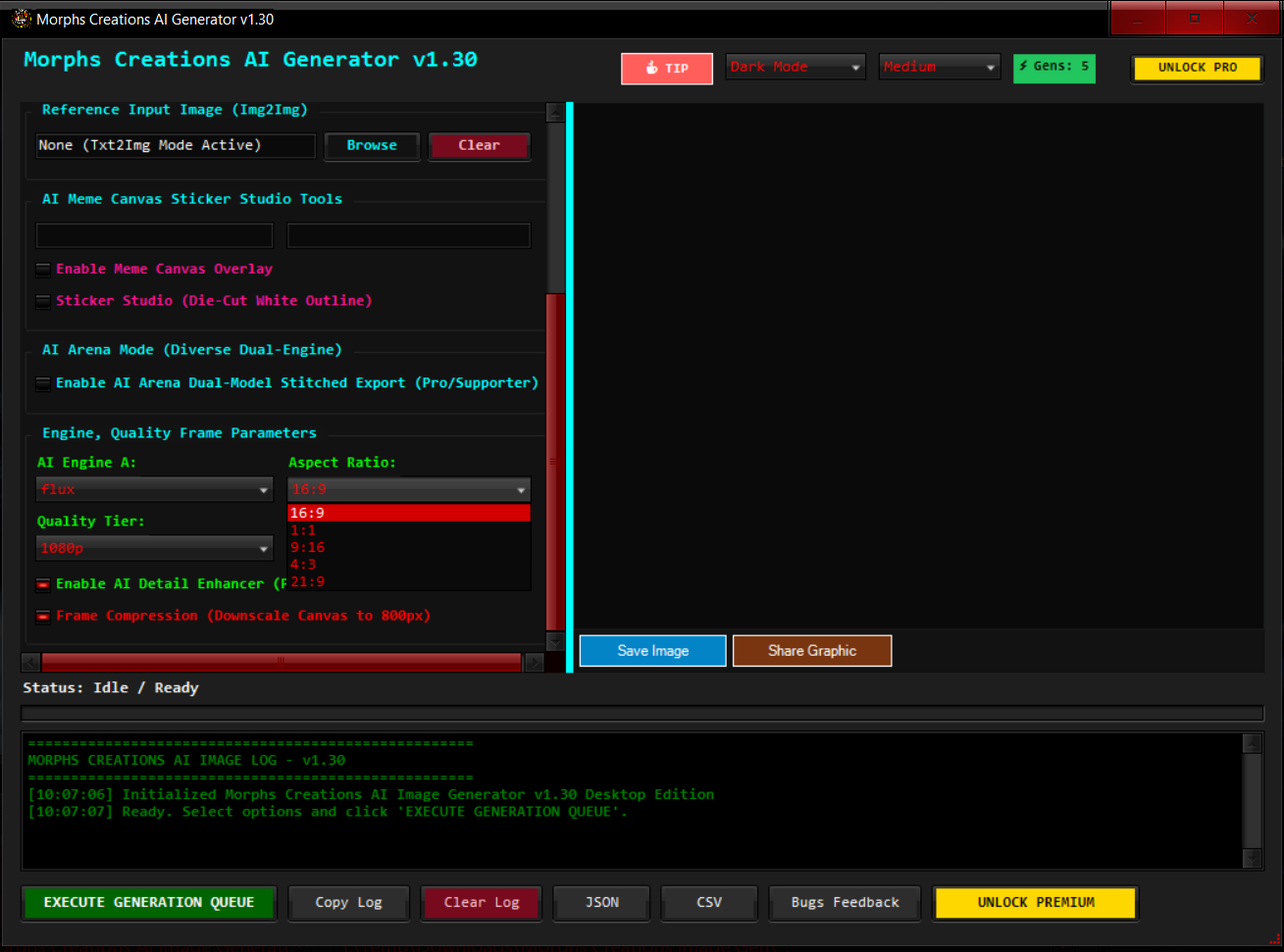Click the red TIP button
Viewport: 1284px width, 952px height.
[667, 69]
